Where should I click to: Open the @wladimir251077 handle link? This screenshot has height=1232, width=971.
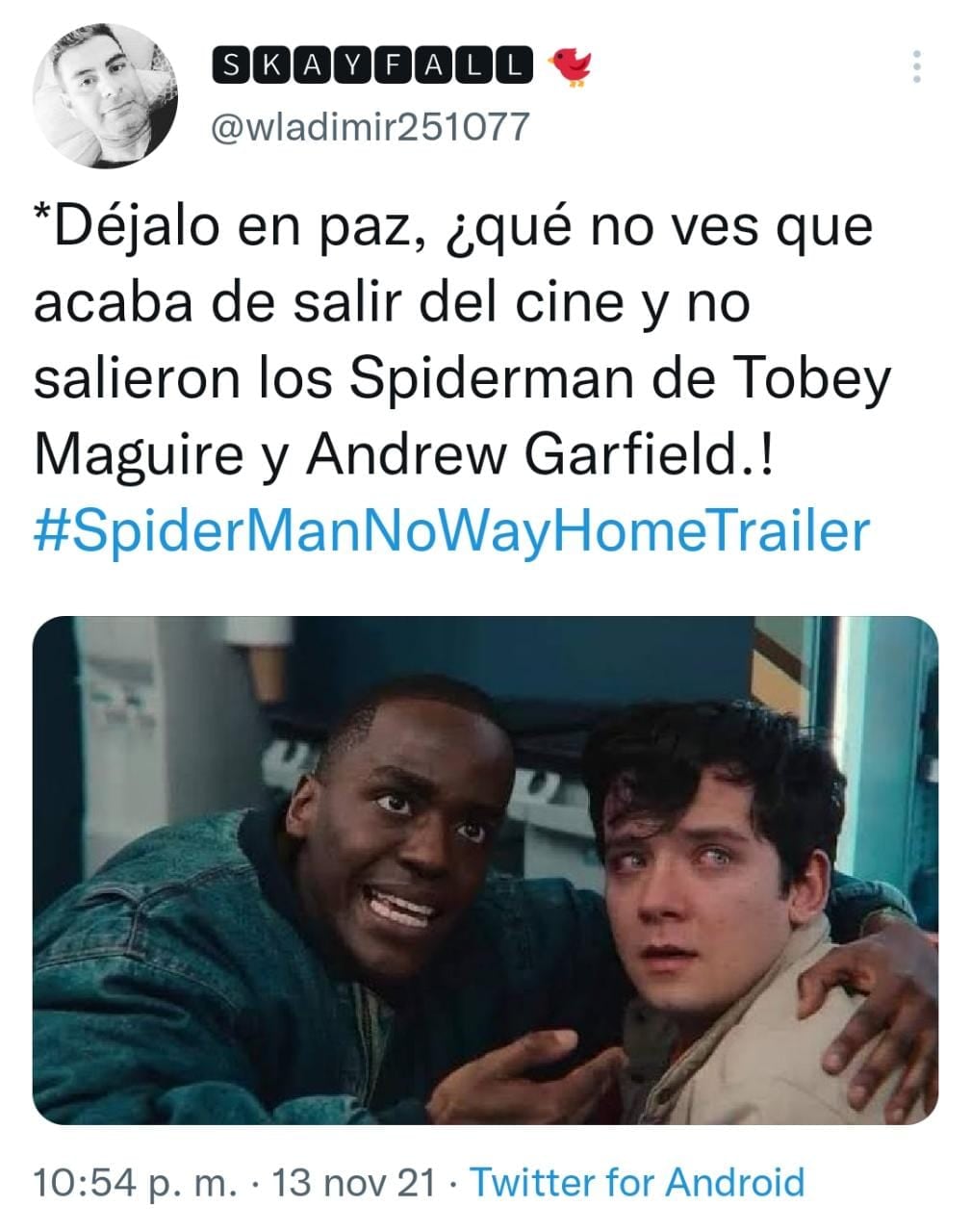[x=370, y=126]
